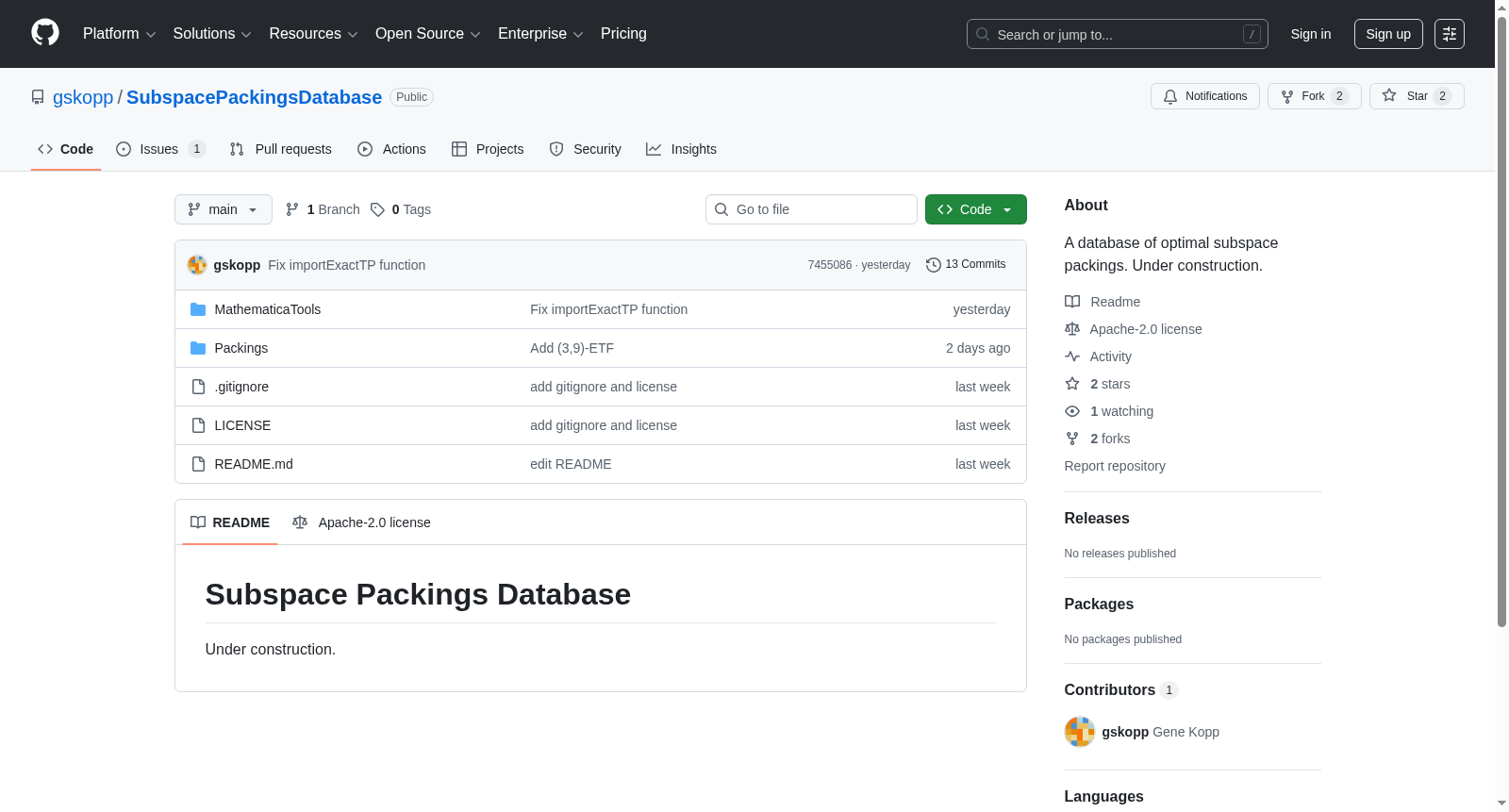The image size is (1509, 812).
Task: Click the README.md file icon
Action: 198,464
